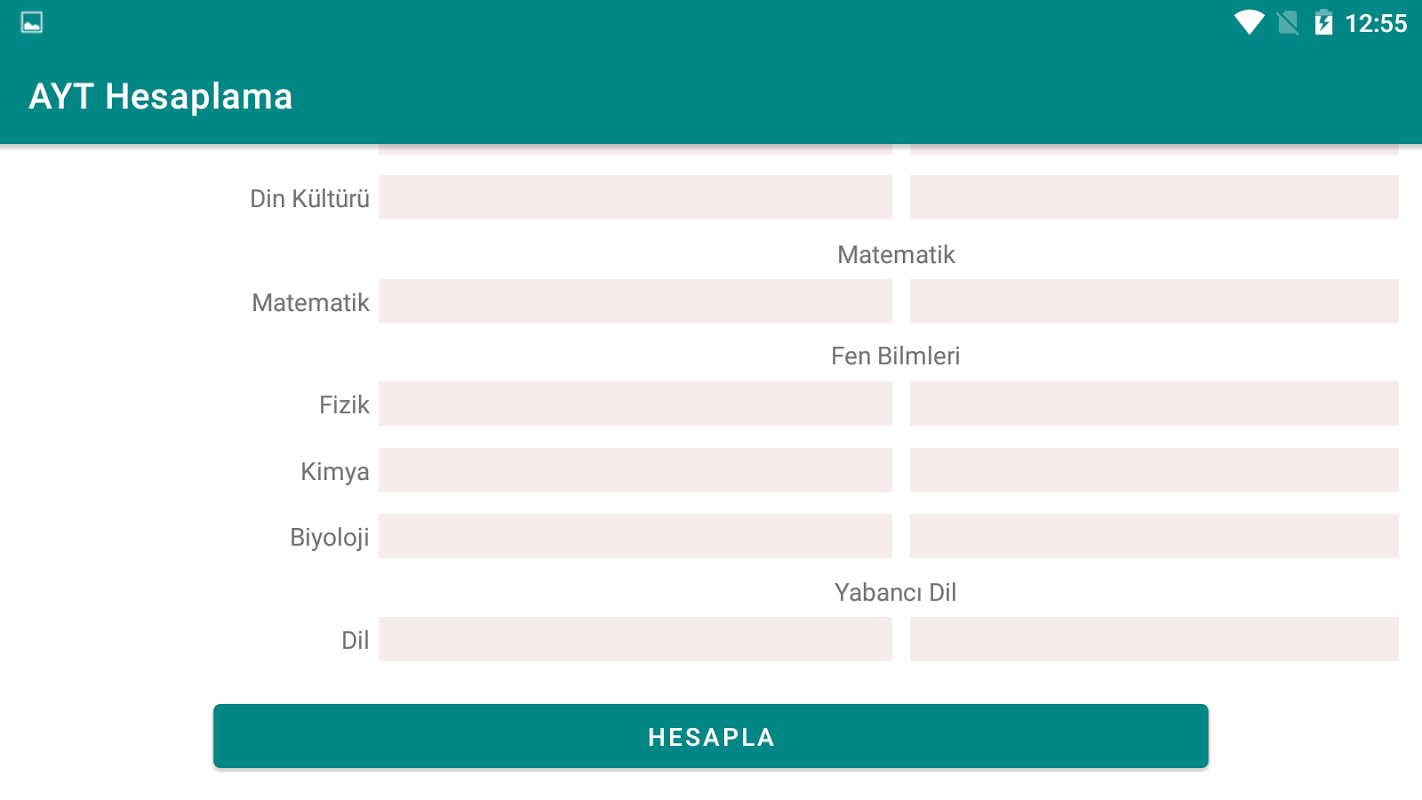
Task: Focus the left Din Kültürü input field
Action: pos(635,197)
